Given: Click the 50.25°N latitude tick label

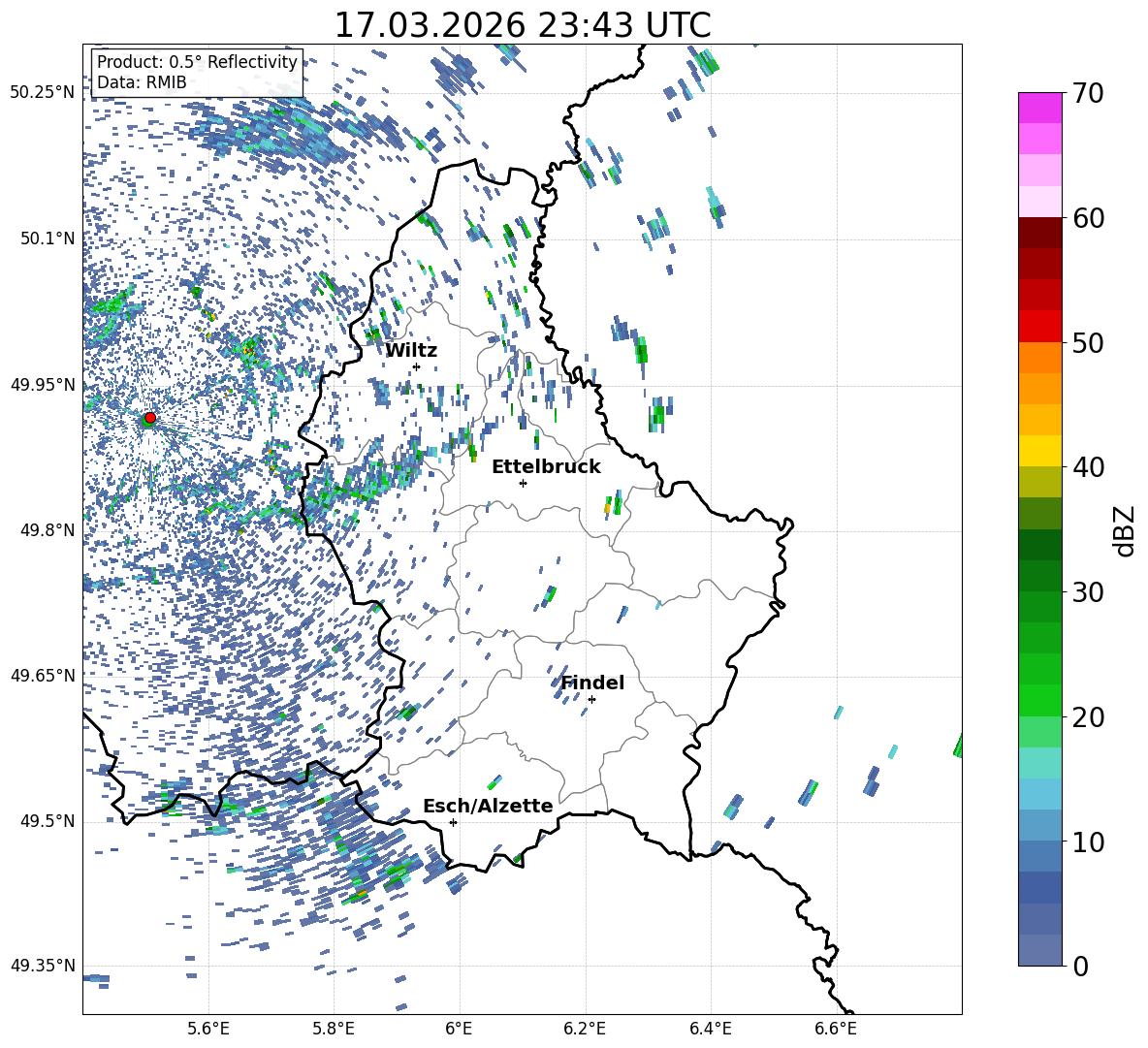Looking at the screenshot, I should [x=43, y=93].
